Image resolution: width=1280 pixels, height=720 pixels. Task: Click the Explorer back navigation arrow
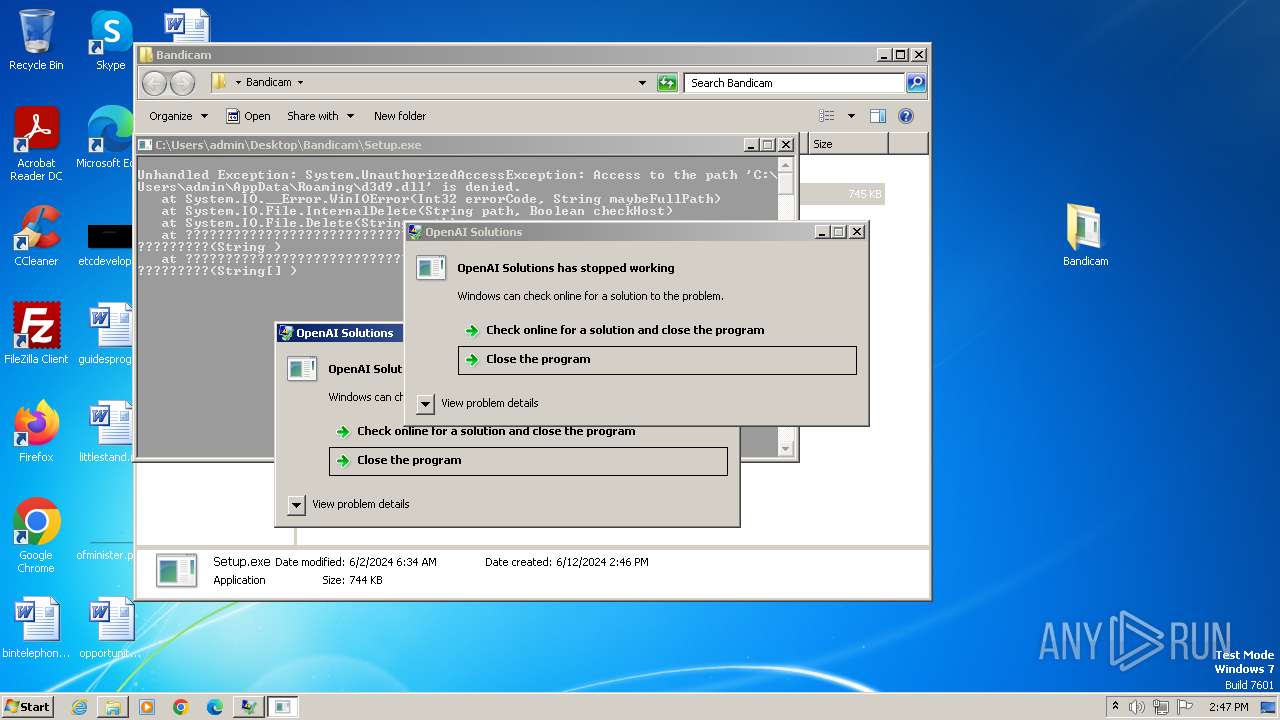click(x=154, y=83)
